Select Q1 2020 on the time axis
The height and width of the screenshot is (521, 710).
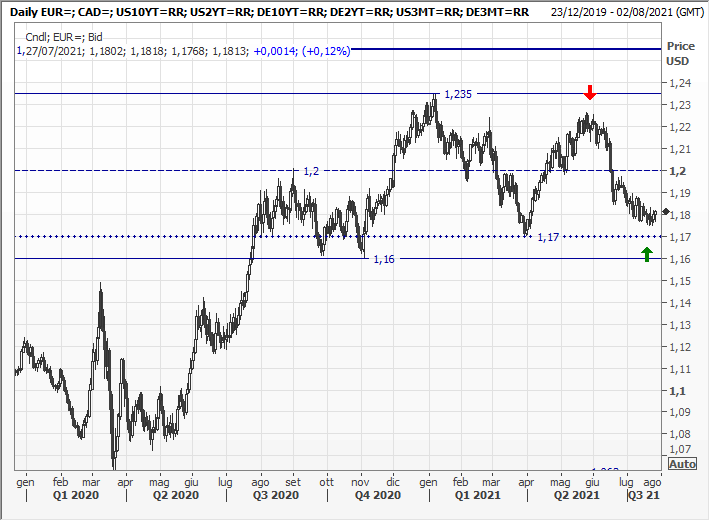(78, 495)
